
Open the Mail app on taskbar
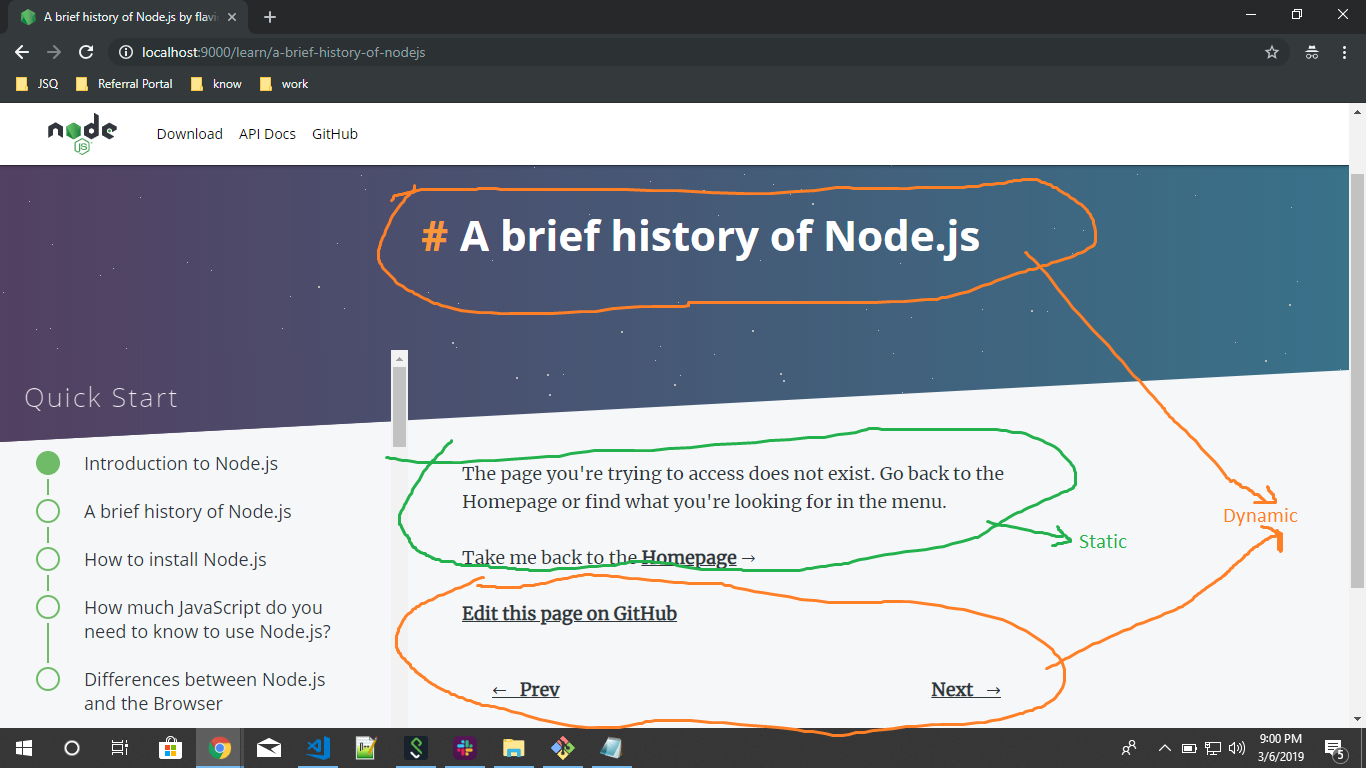point(269,748)
